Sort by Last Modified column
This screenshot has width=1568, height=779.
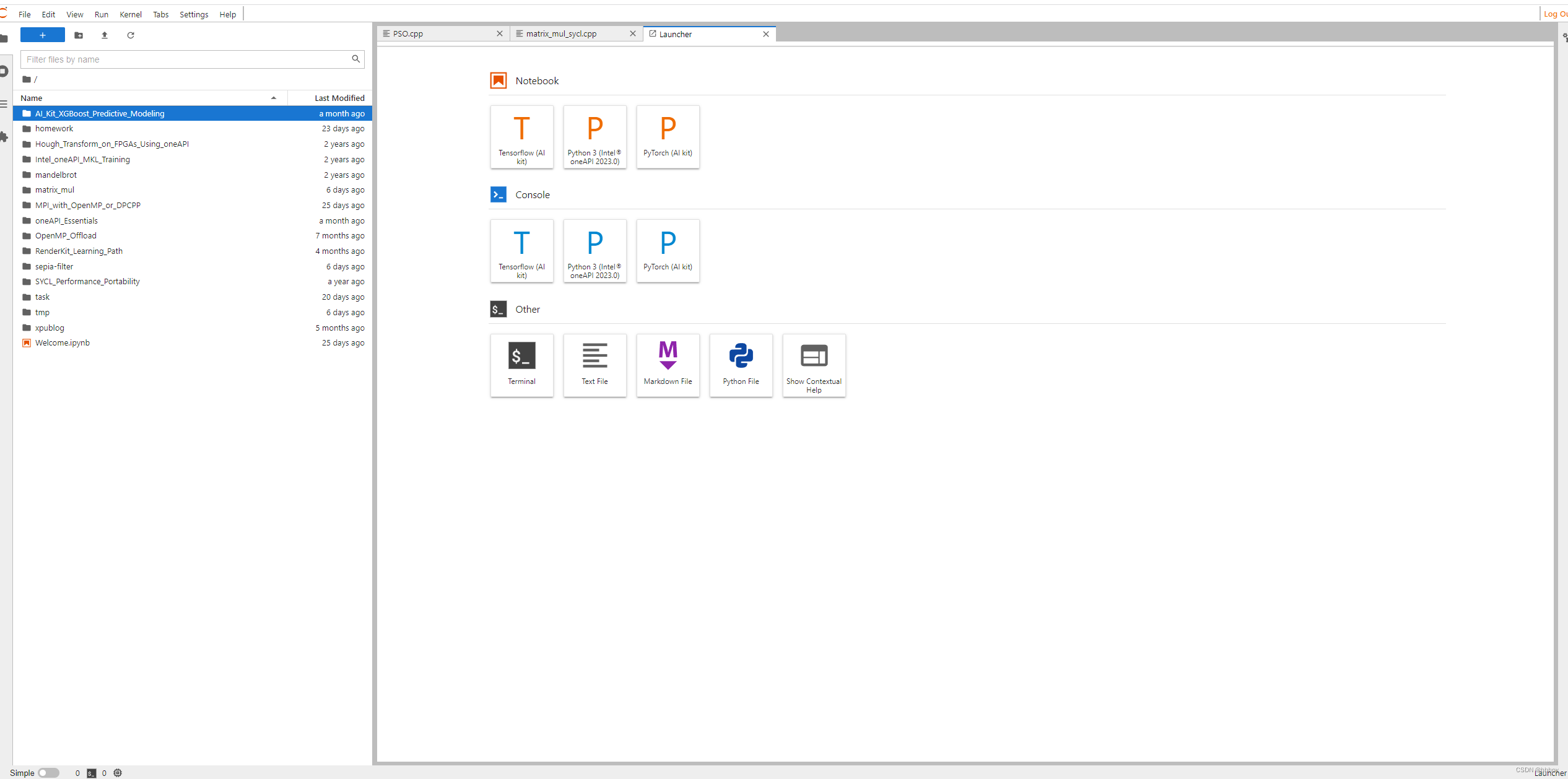tap(339, 98)
